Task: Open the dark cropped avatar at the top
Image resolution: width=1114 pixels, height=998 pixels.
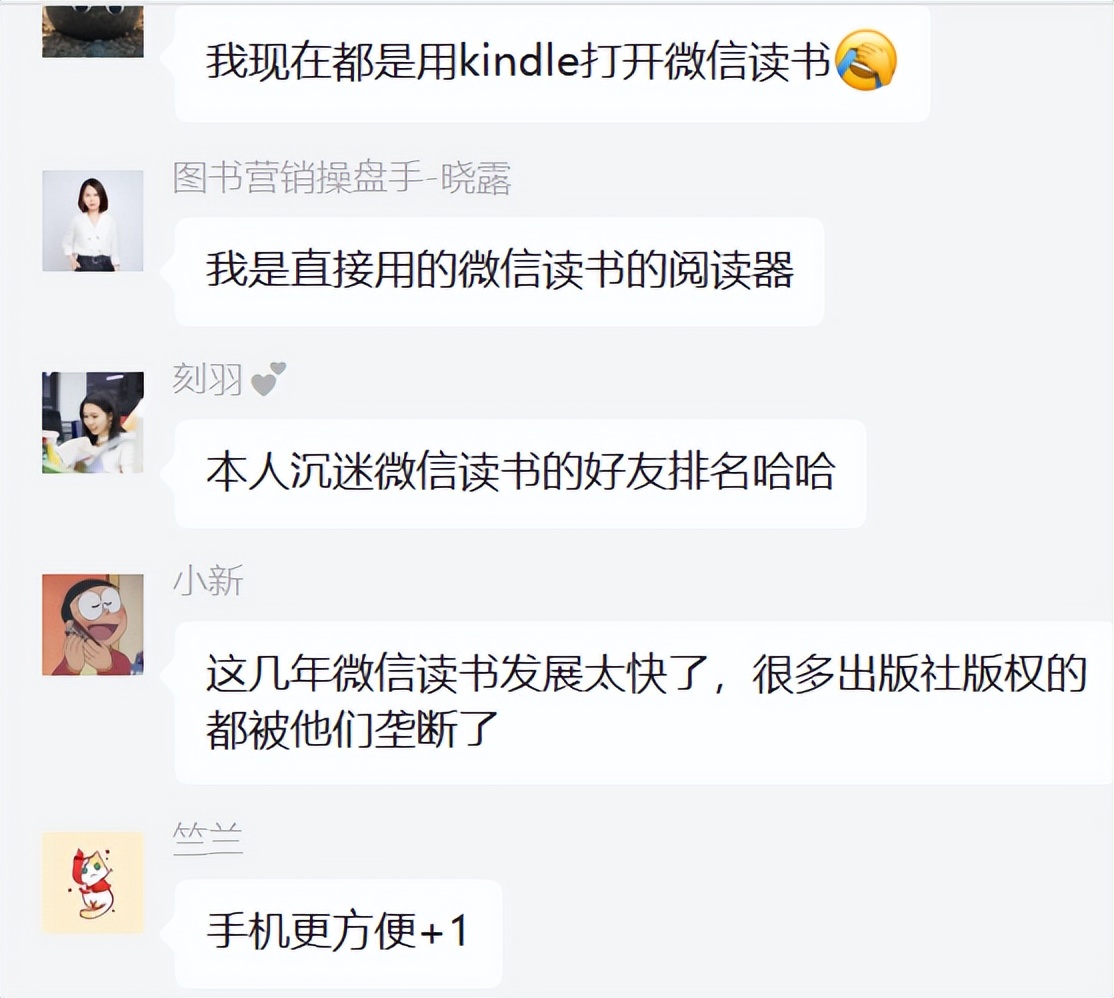Action: [x=92, y=31]
